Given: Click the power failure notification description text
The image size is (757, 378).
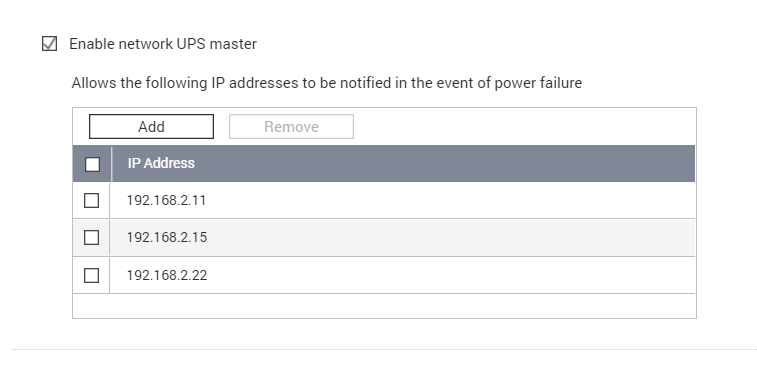Looking at the screenshot, I should click(x=327, y=83).
